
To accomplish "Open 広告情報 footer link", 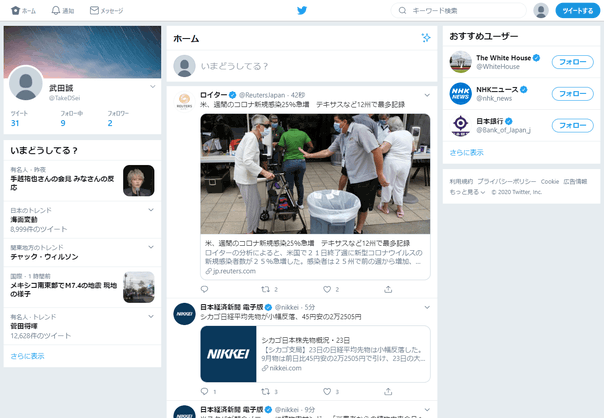I will (x=575, y=181).
